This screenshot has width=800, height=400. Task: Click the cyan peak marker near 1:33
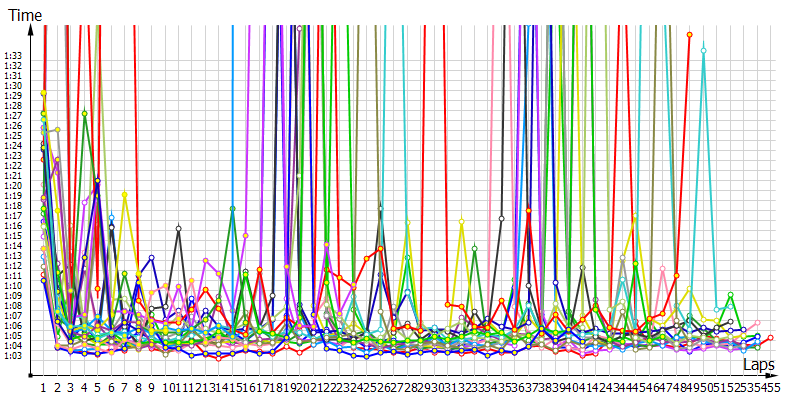click(704, 50)
